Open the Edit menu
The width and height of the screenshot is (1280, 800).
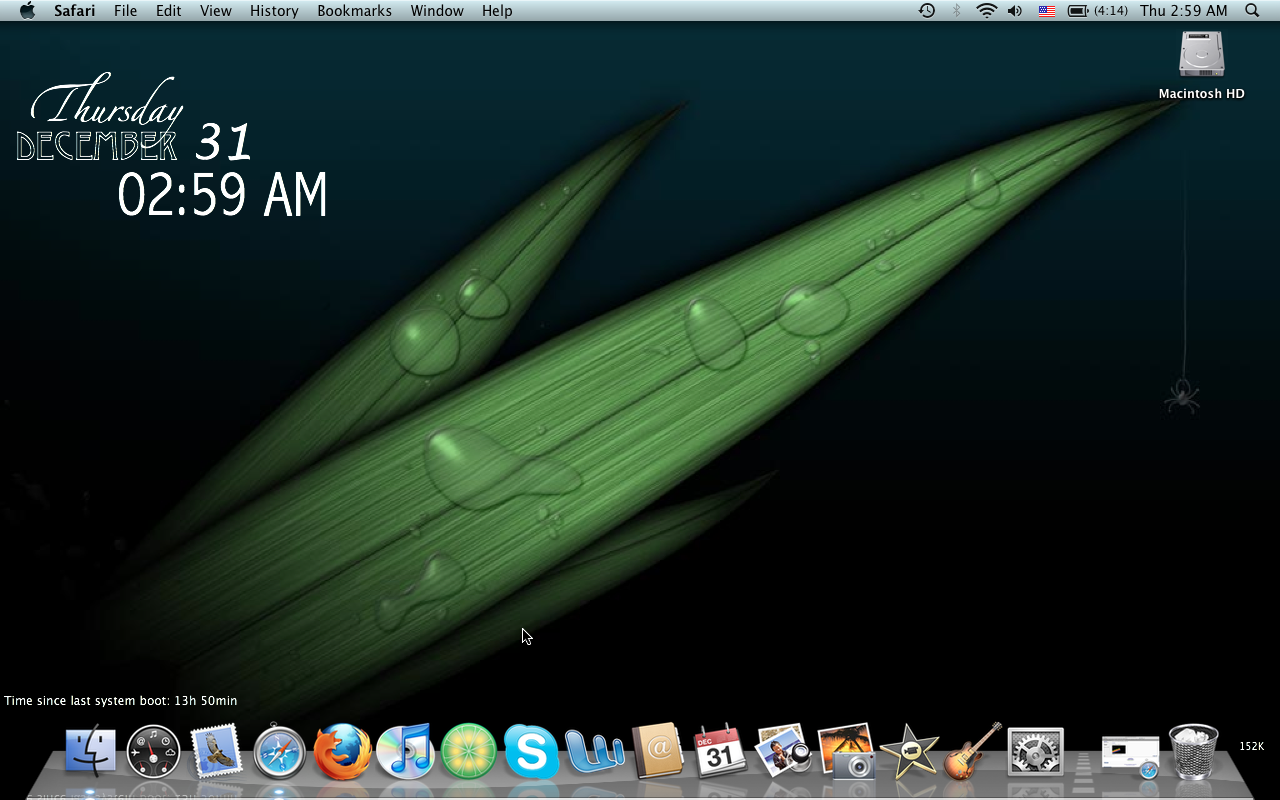168,11
